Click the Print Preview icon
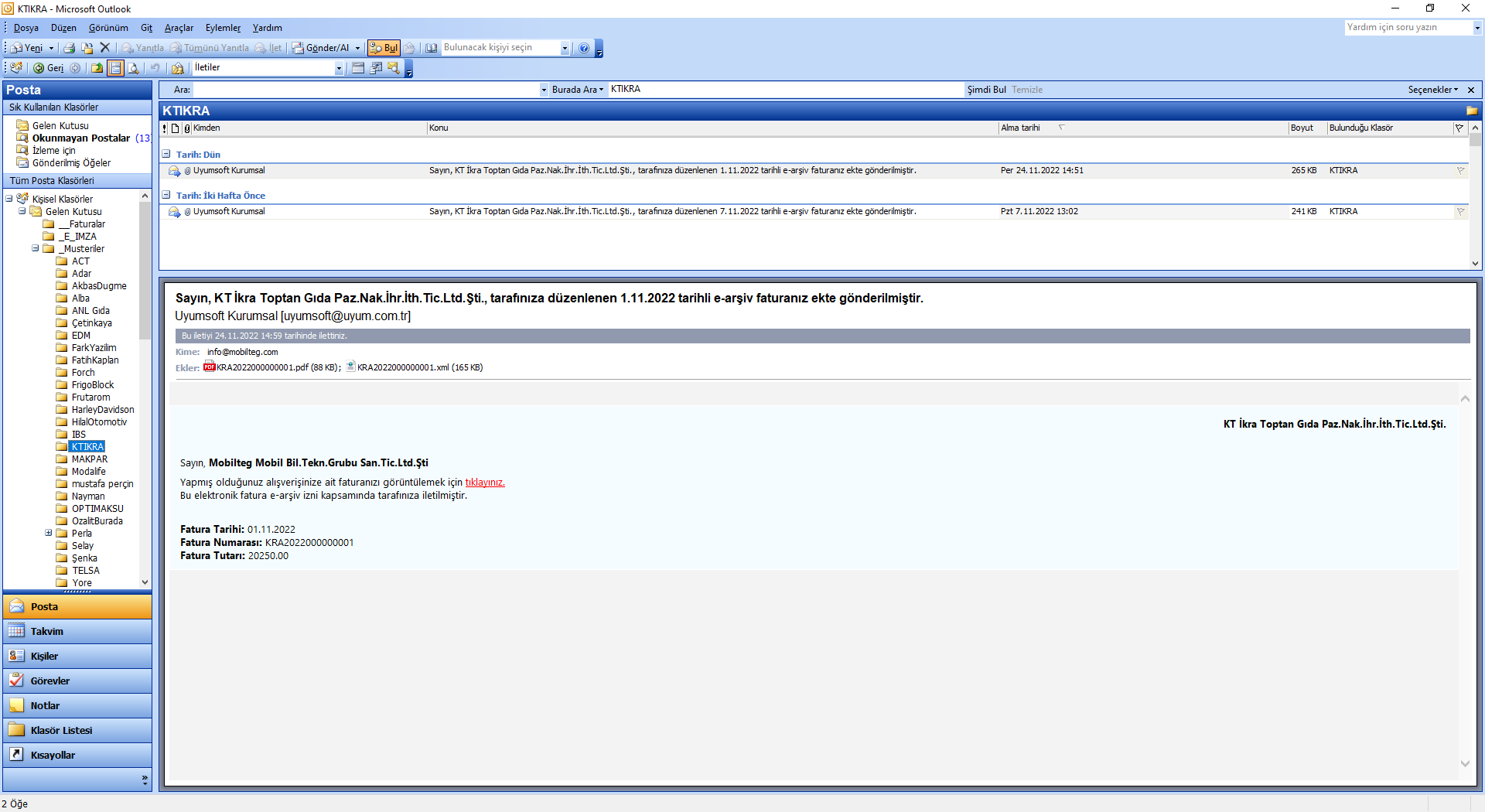This screenshot has height=812, width=1485. (x=133, y=68)
